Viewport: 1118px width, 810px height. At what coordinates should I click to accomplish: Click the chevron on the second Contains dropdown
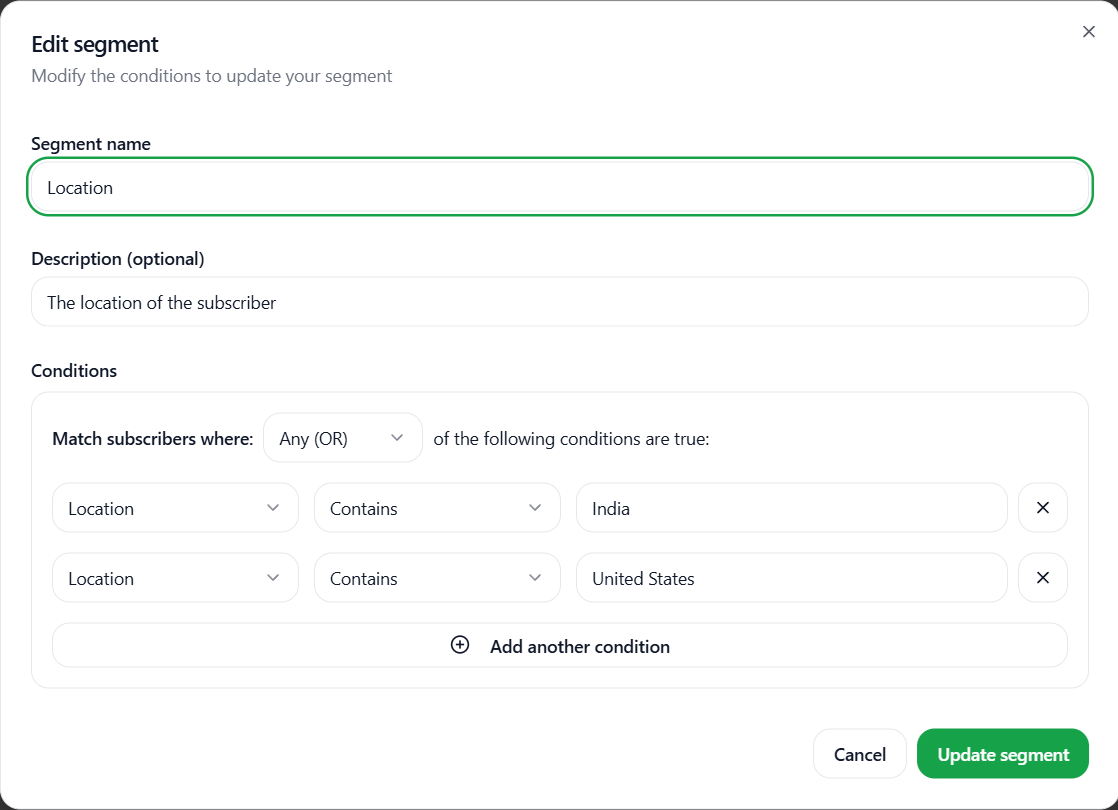click(534, 577)
